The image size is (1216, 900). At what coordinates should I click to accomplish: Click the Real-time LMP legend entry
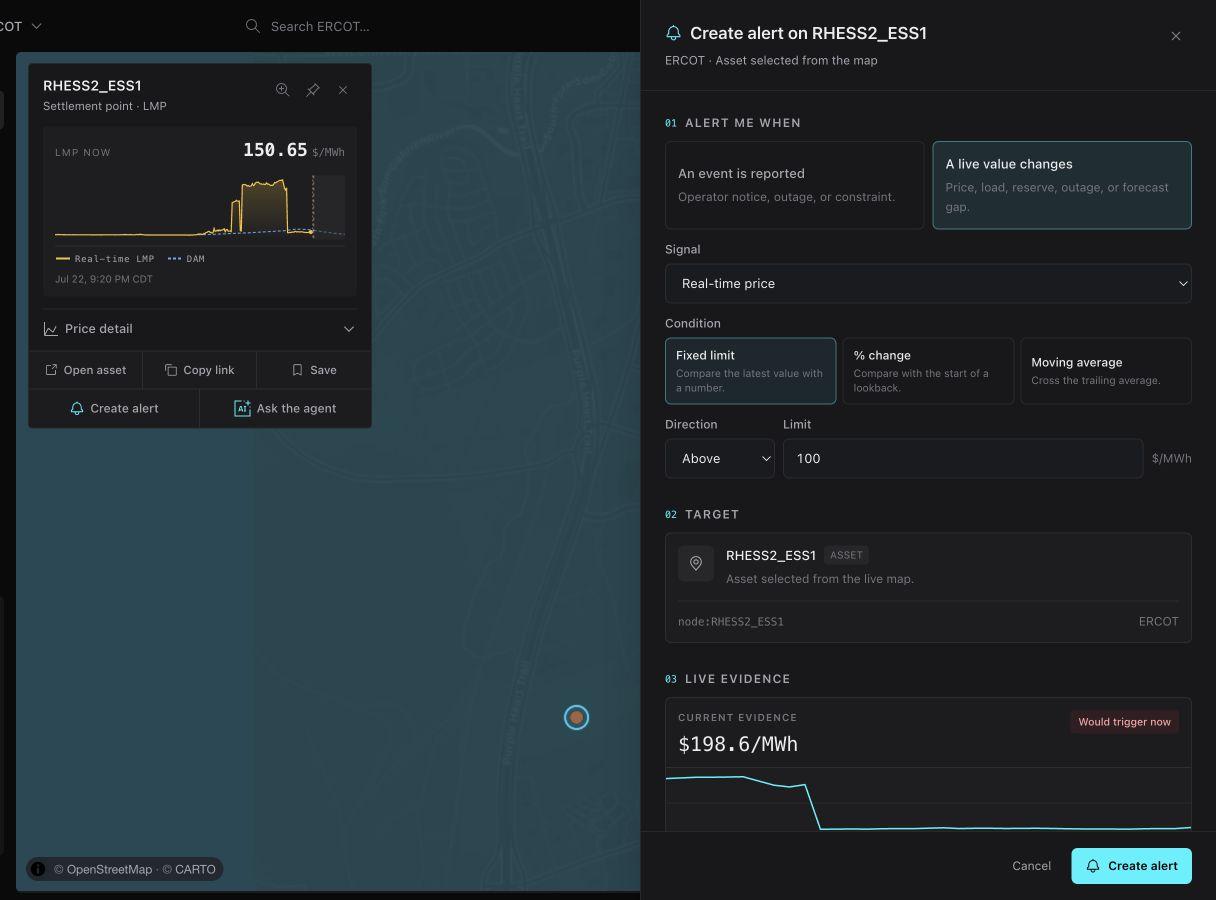[x=105, y=259]
